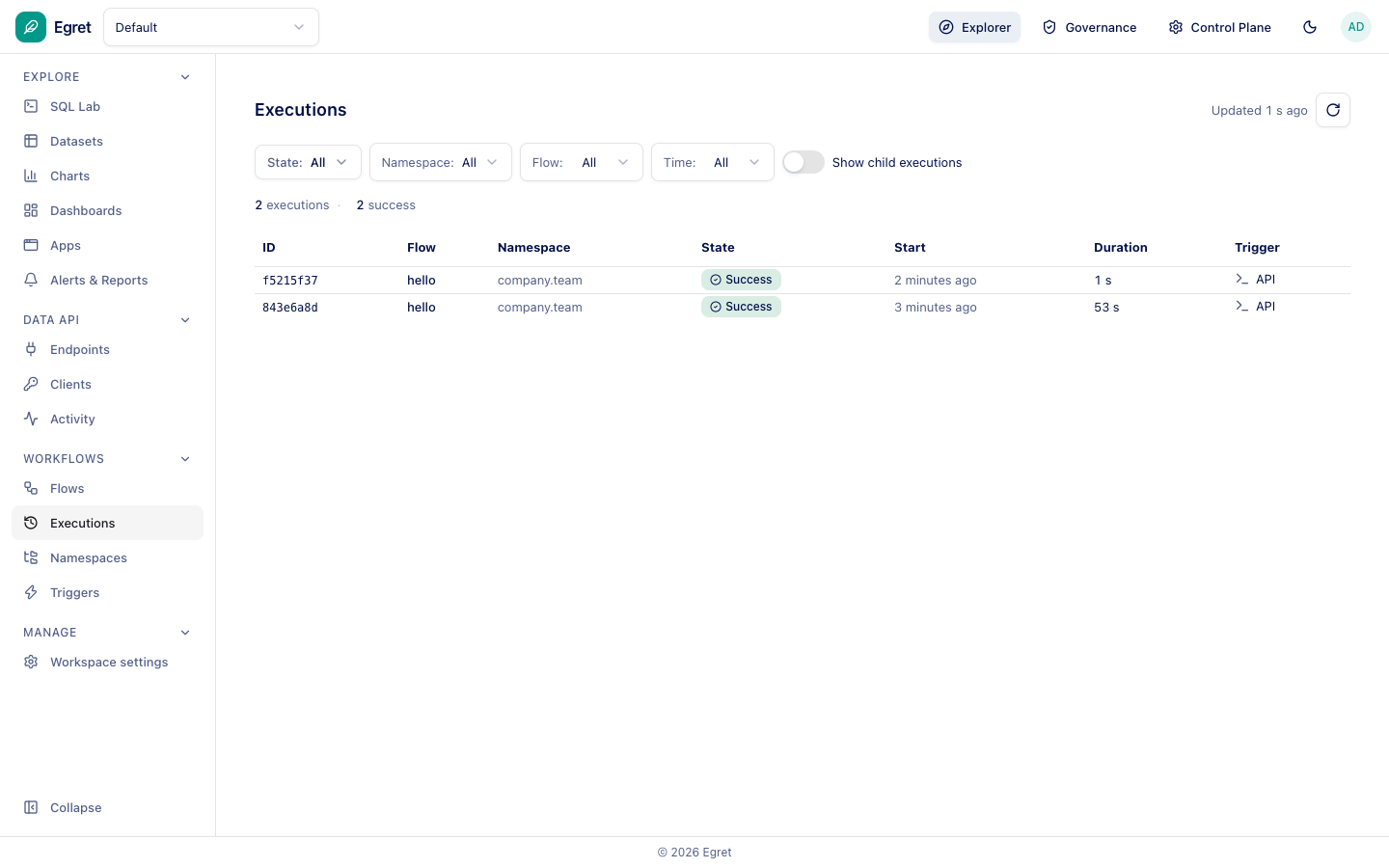This screenshot has width=1389, height=868.
Task: Select Executions in the sidebar
Action: pyautogui.click(x=107, y=524)
